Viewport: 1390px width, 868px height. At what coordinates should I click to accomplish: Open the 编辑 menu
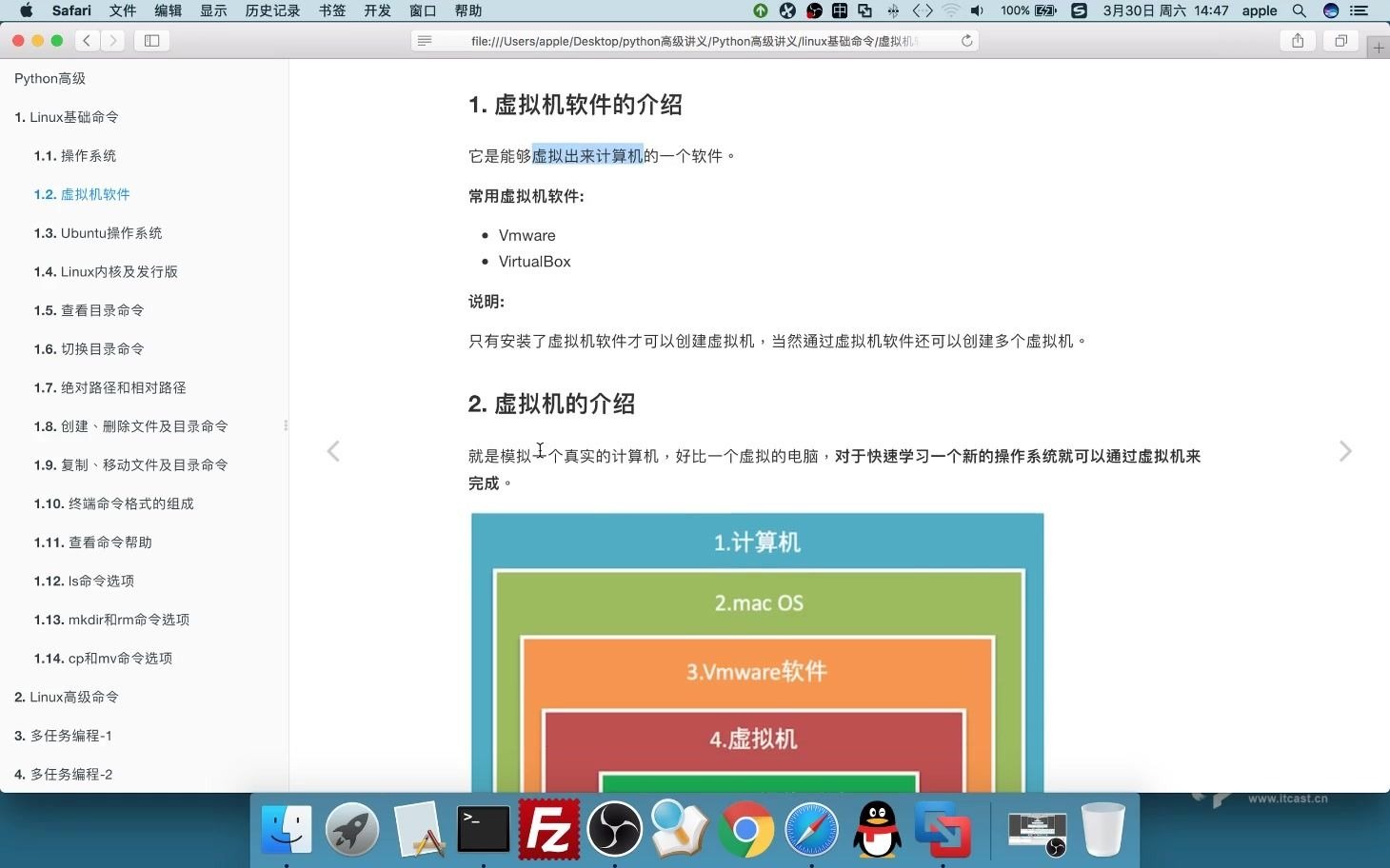point(168,10)
